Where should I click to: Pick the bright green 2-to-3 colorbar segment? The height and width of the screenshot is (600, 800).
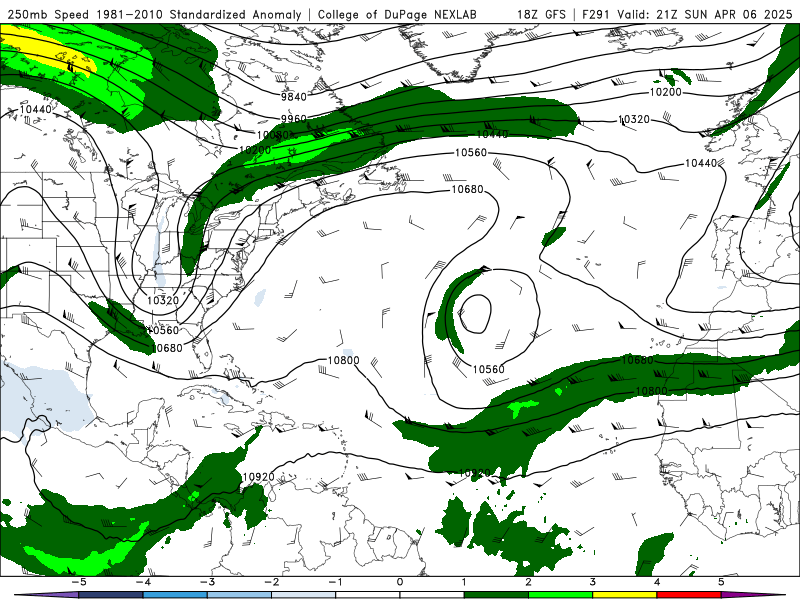(x=560, y=595)
